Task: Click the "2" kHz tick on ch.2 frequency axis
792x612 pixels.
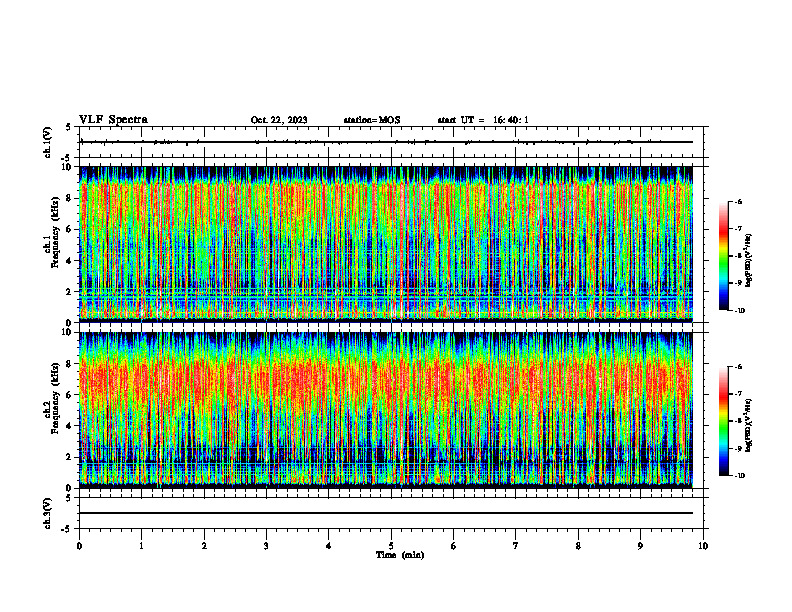Action: click(x=70, y=457)
